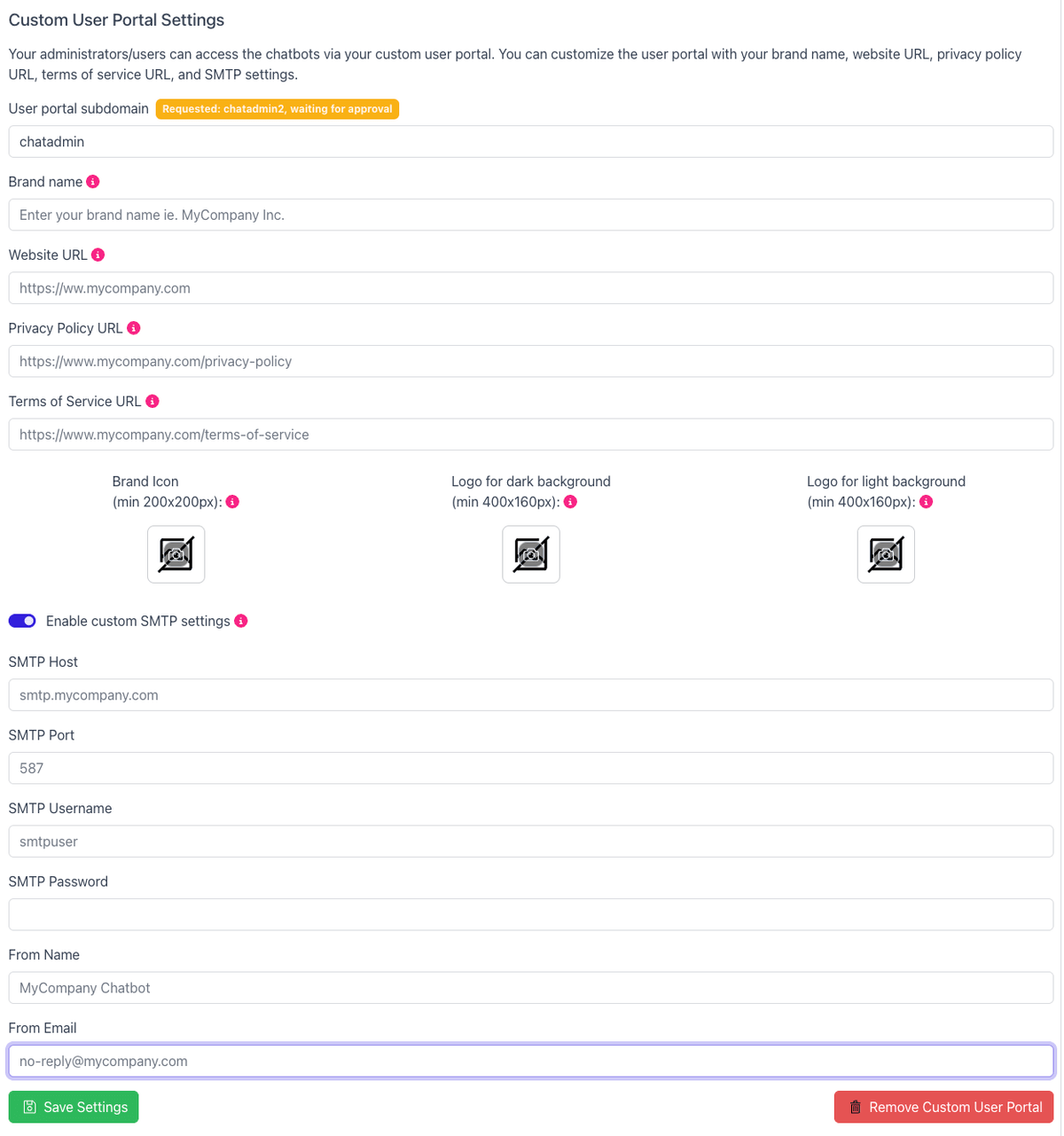Click the light background logo upload placeholder
This screenshot has width=1064, height=1136.
coord(885,553)
